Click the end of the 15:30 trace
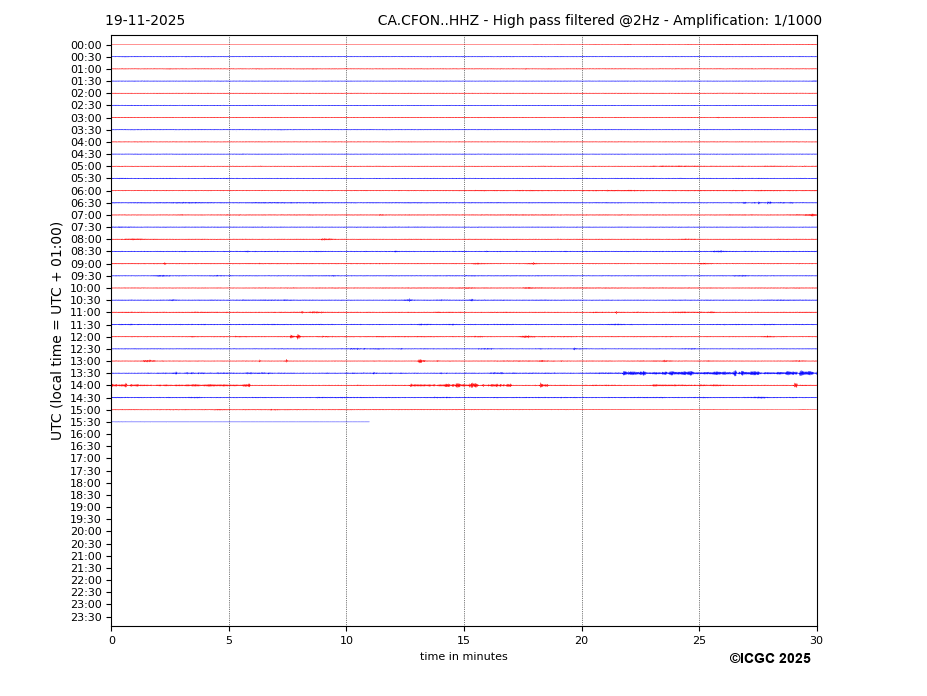The width and height of the screenshot is (927, 696). tap(368, 421)
